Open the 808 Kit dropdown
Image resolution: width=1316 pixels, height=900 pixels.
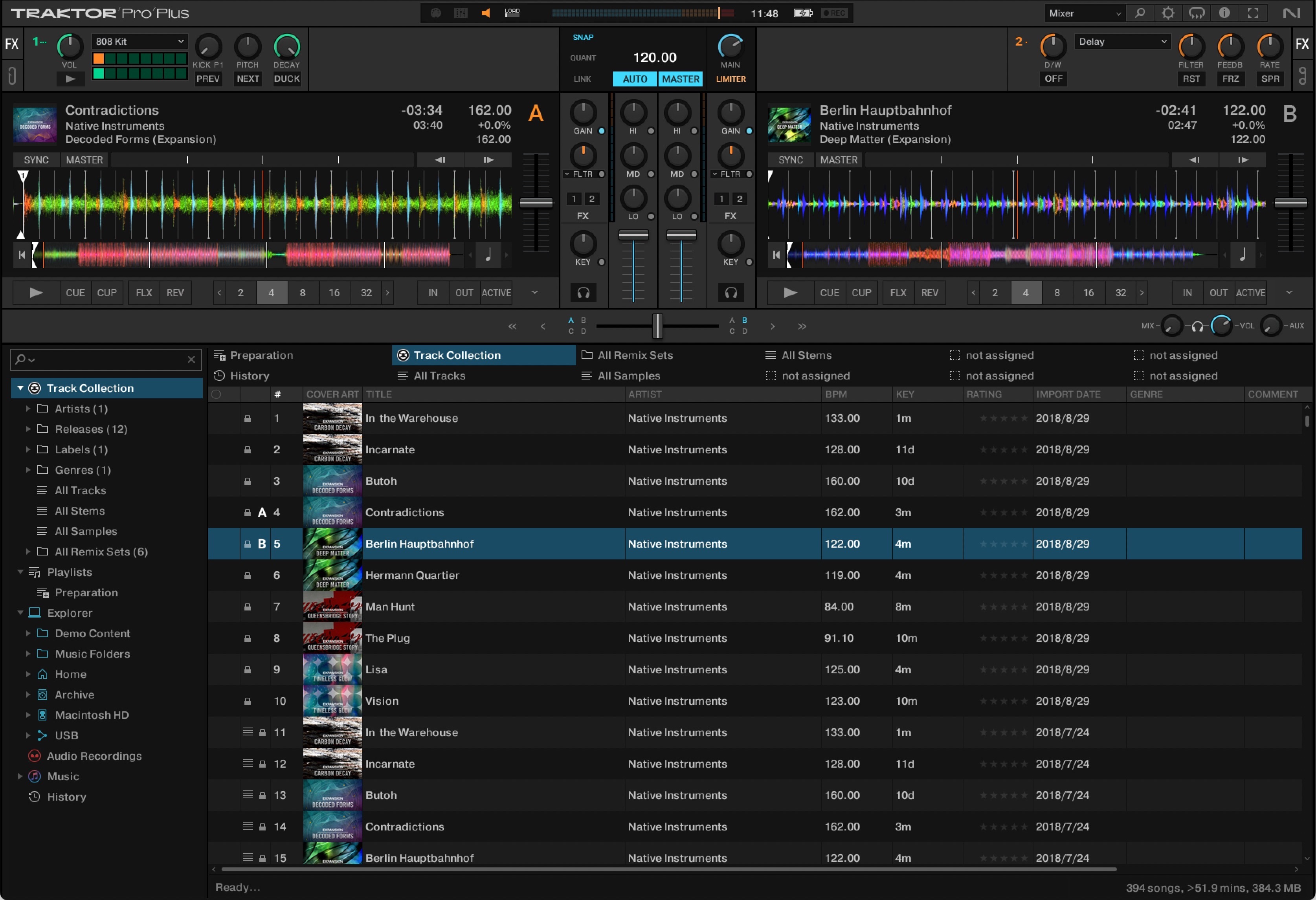(x=139, y=41)
